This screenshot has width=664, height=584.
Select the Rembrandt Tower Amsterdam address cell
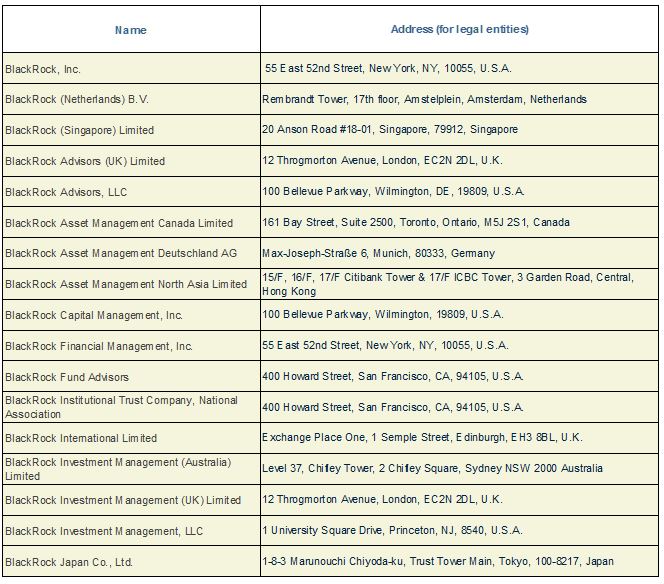pos(459,99)
